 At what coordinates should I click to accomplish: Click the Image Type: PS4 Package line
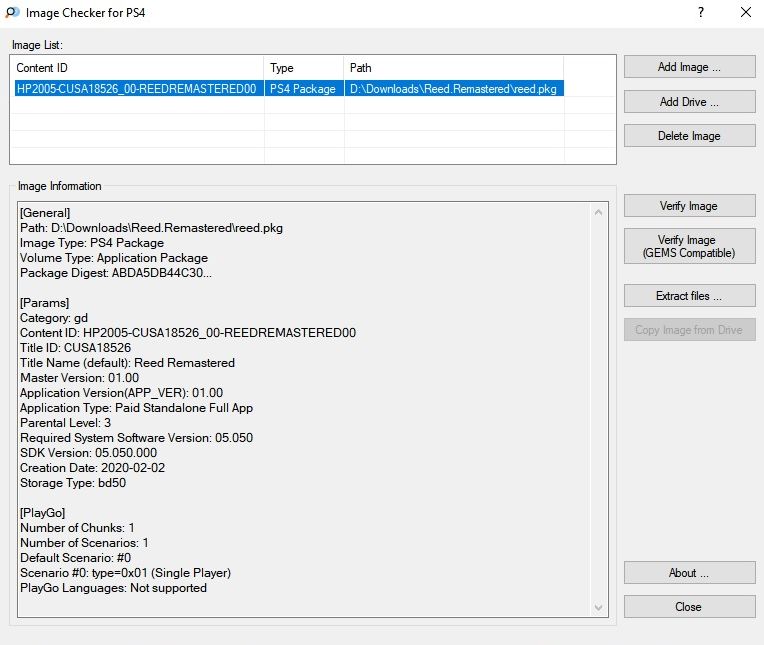click(x=92, y=243)
